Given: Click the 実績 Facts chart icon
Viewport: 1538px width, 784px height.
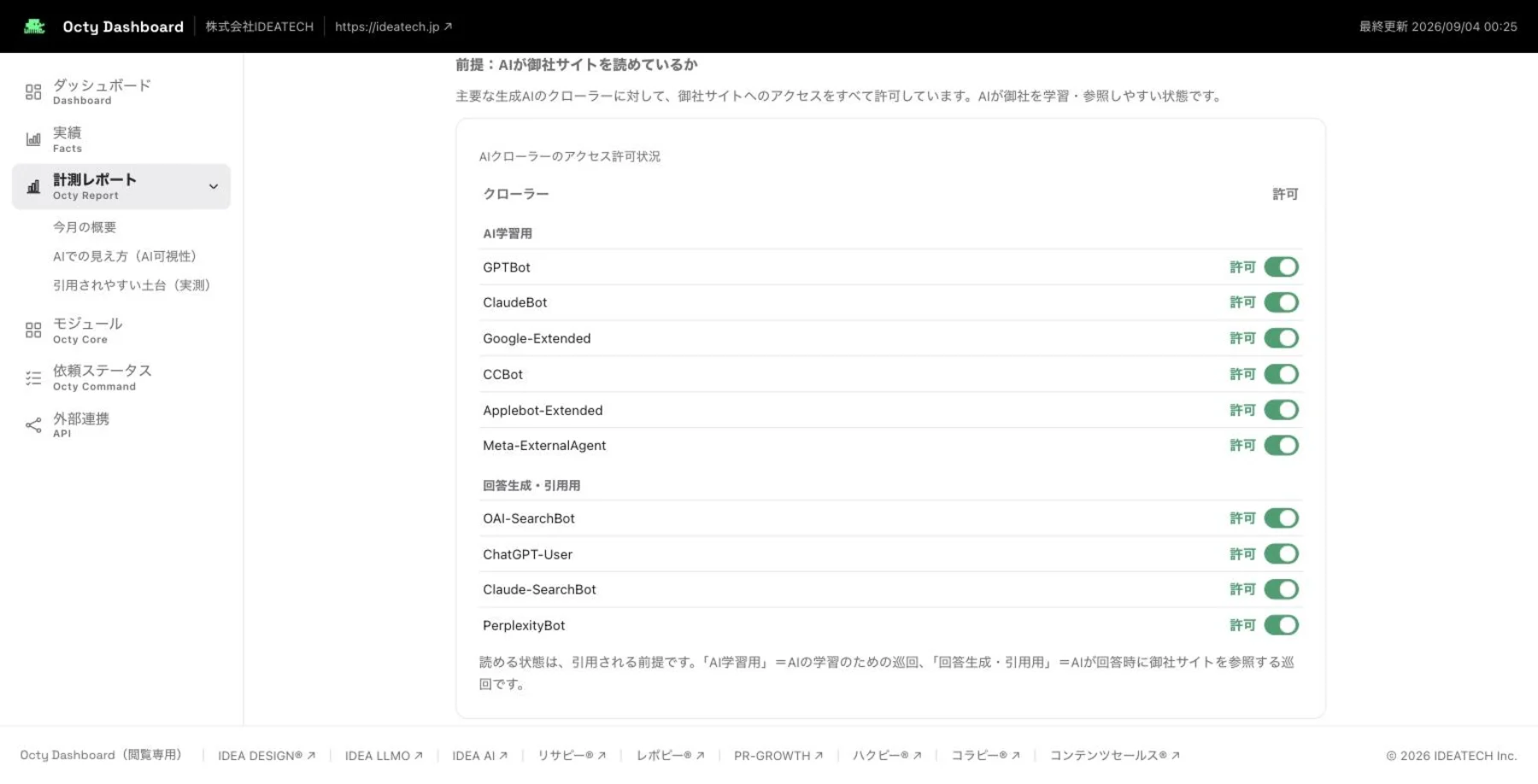Looking at the screenshot, I should (33, 139).
